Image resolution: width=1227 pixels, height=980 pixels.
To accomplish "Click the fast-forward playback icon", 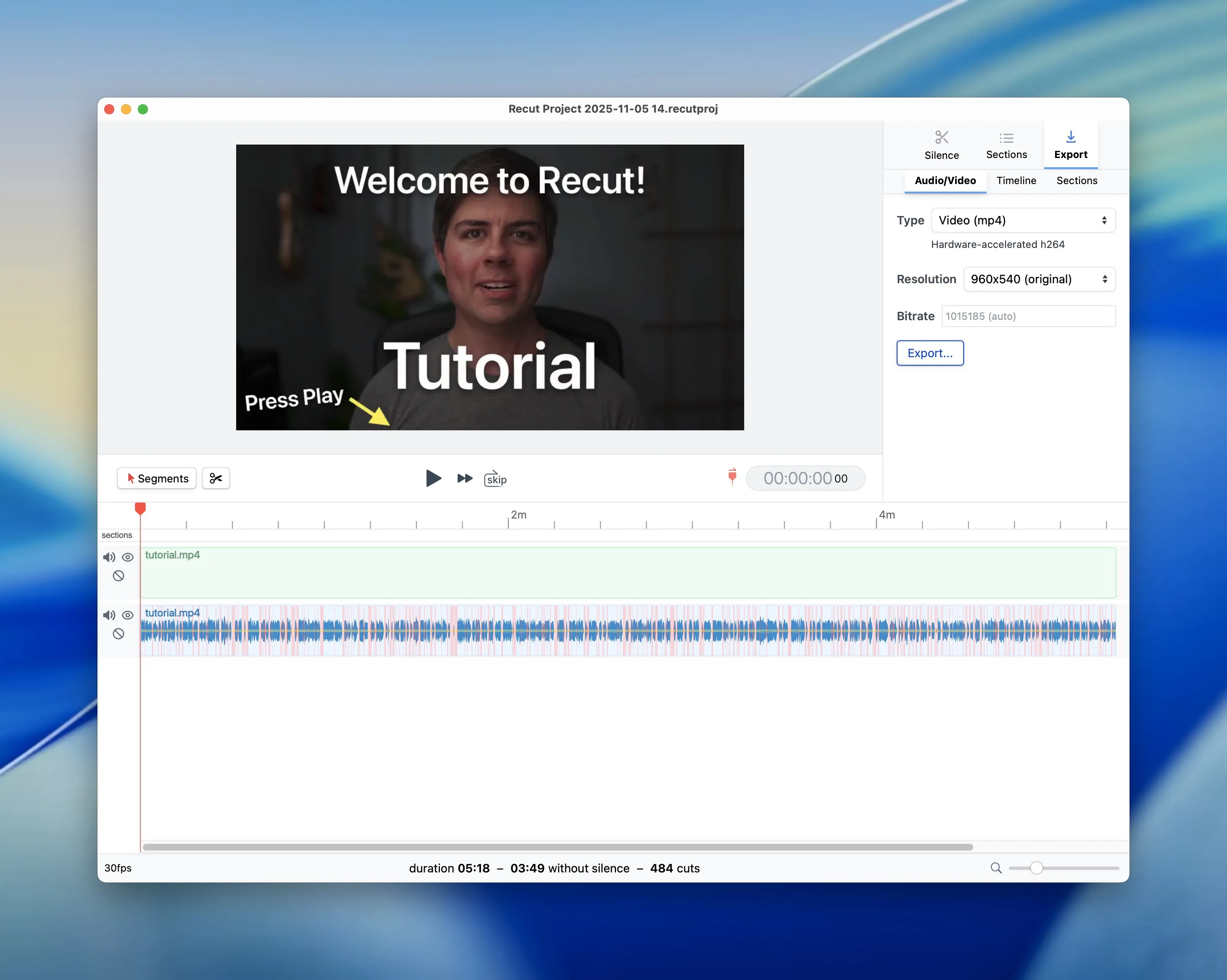I will (464, 478).
